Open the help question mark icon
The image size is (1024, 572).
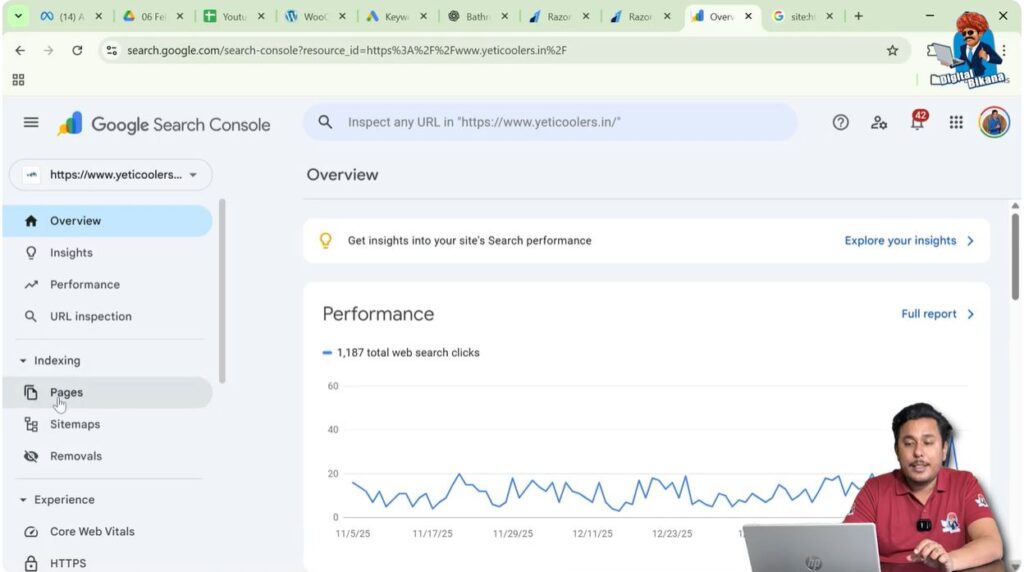click(x=840, y=122)
